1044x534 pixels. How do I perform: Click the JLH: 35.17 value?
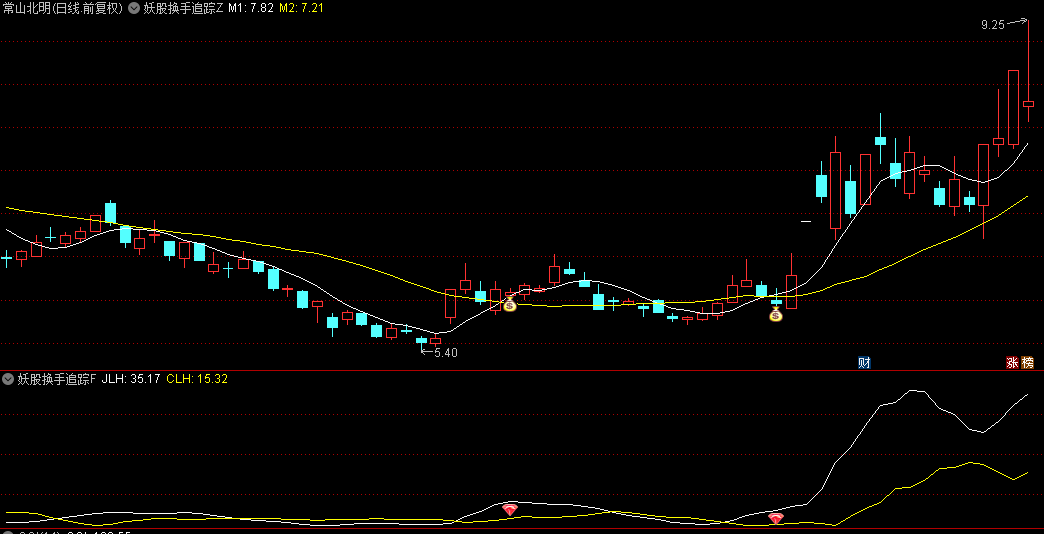point(130,380)
